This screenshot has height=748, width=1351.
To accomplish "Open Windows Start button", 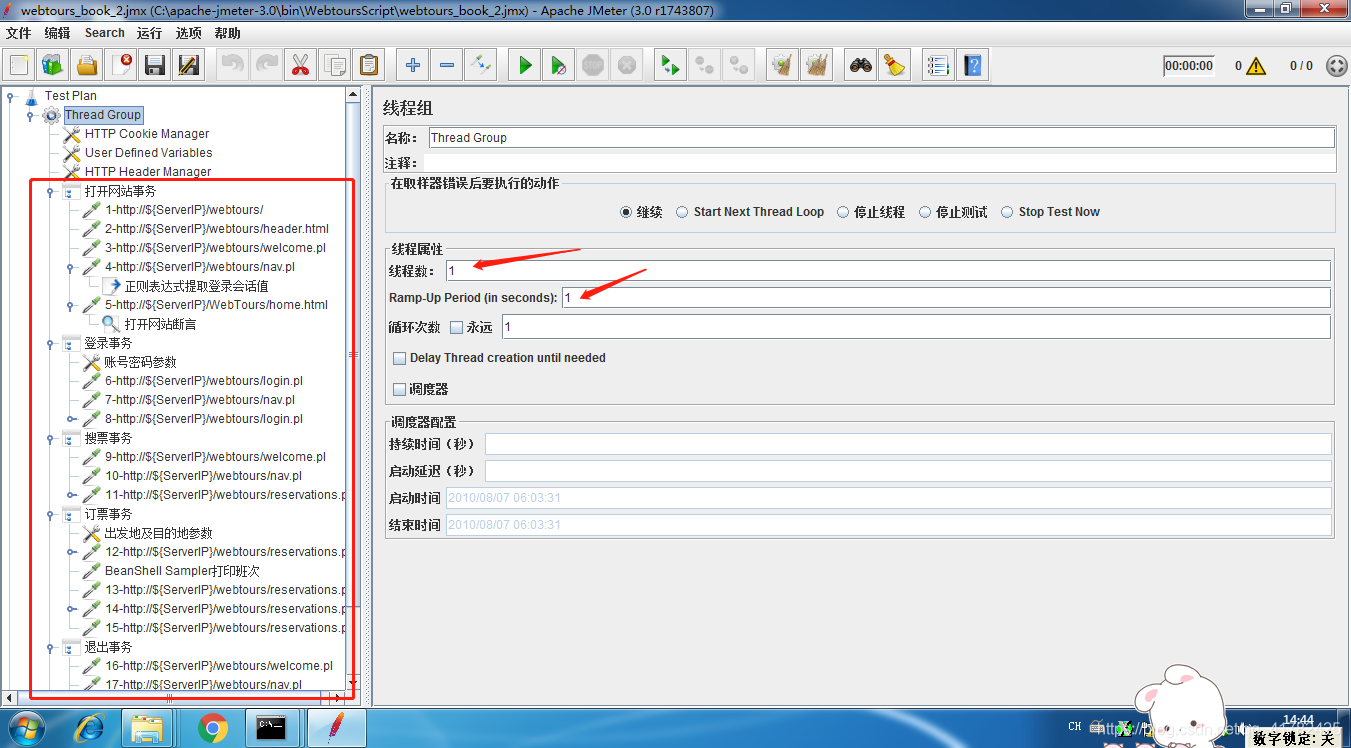I will (x=25, y=728).
